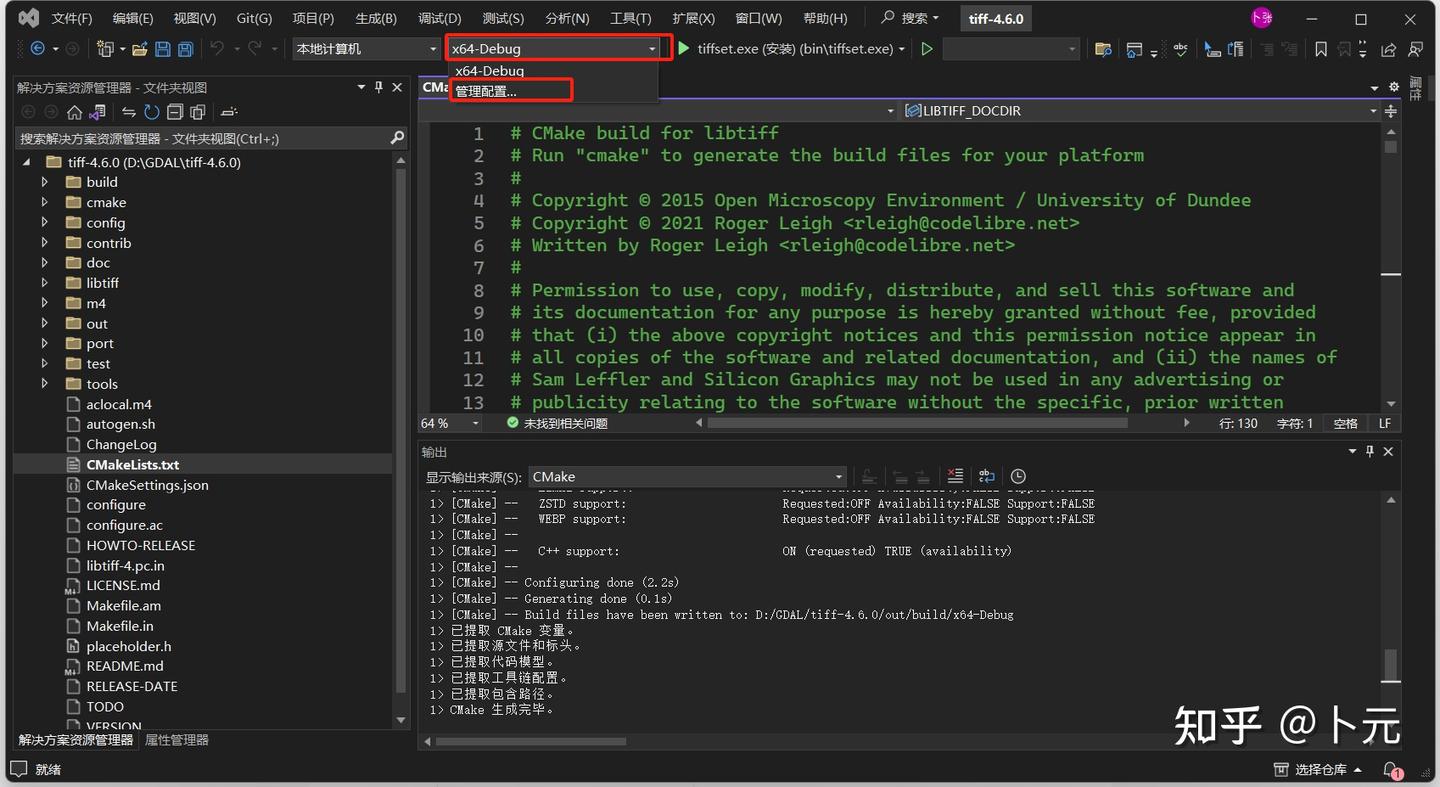This screenshot has width=1440, height=787.
Task: Click the bookmark icon in toolbar
Action: point(1321,49)
